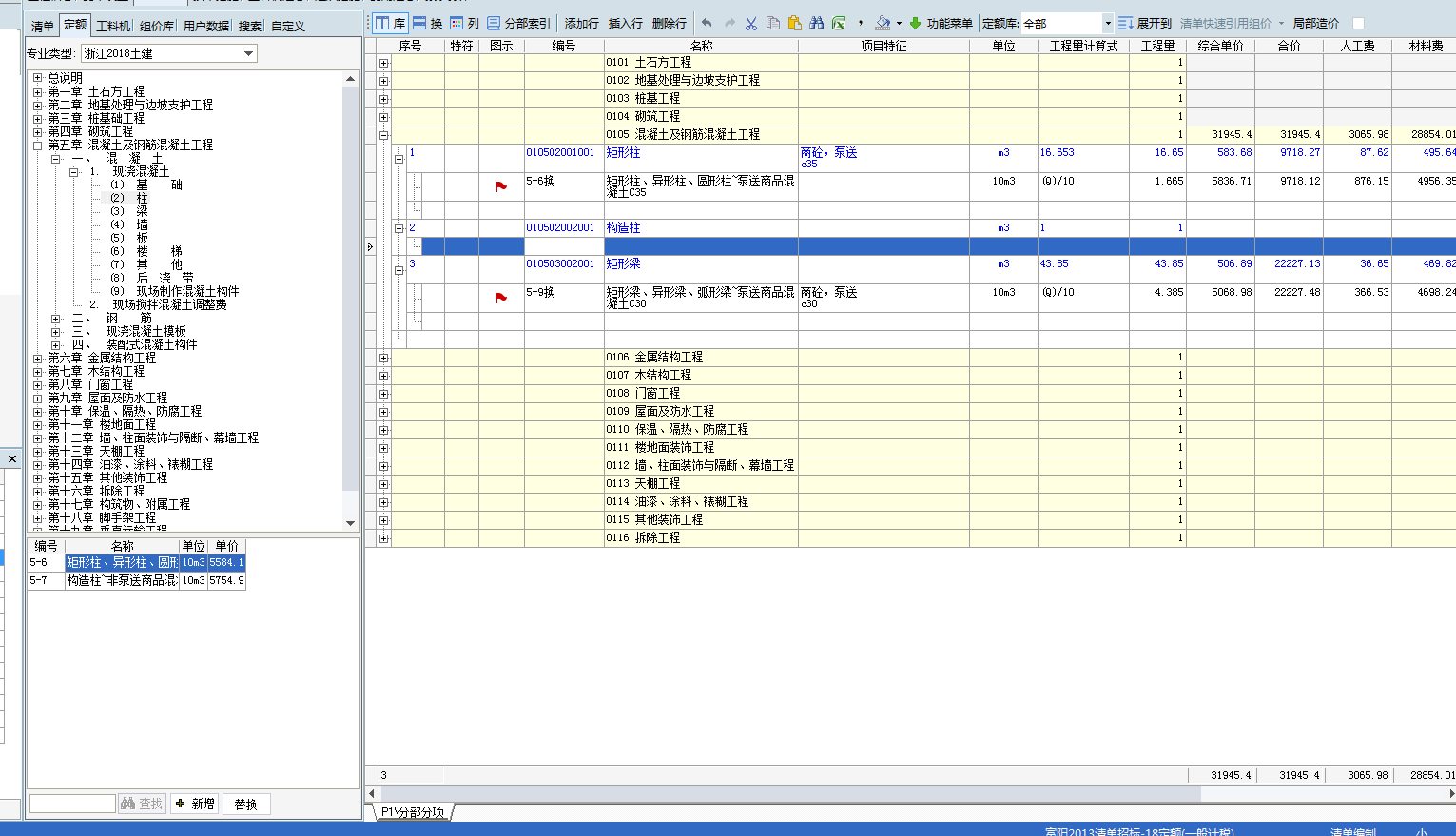Click the 插入行 button
Viewport: 1456px width, 836px height.
[626, 23]
